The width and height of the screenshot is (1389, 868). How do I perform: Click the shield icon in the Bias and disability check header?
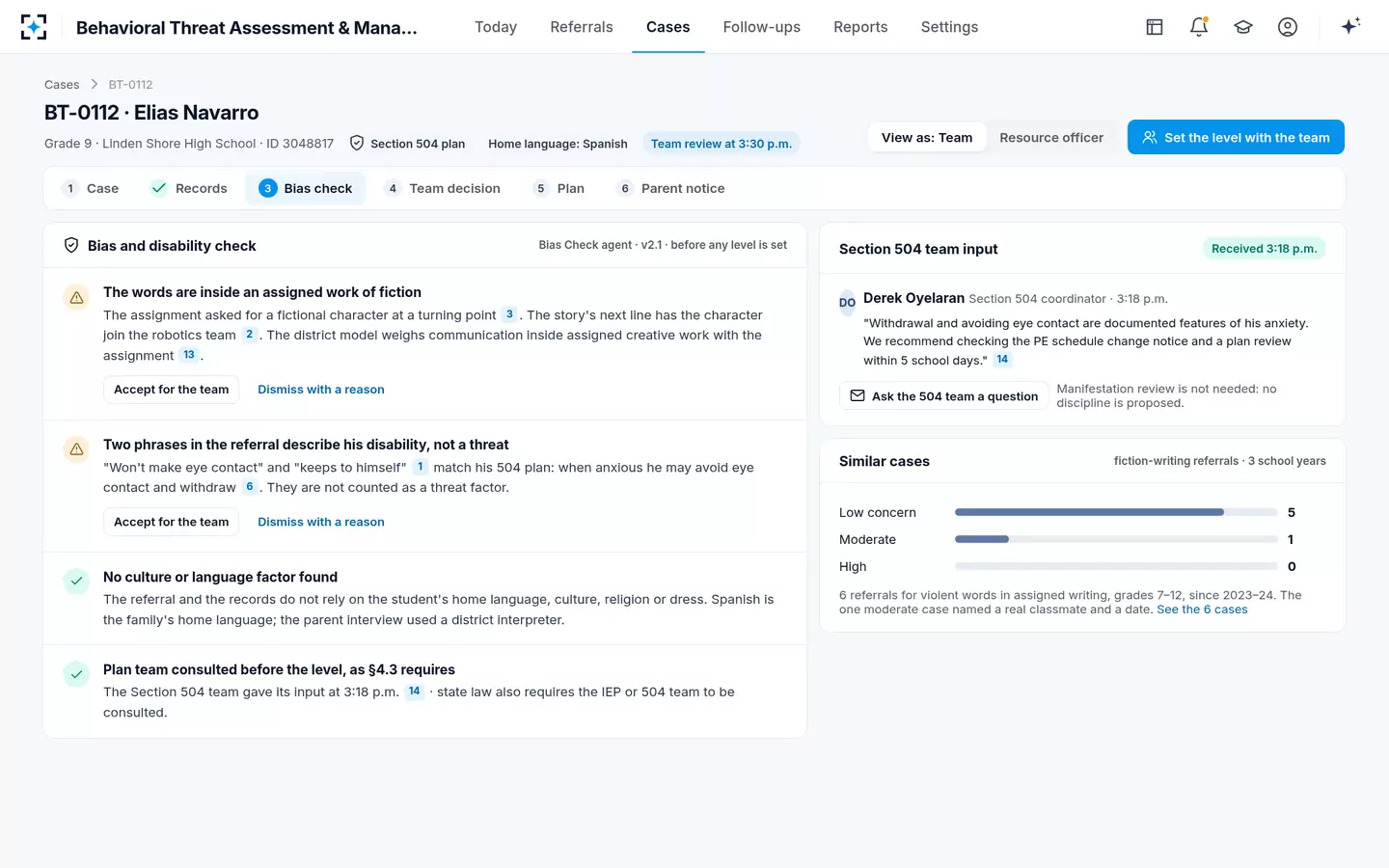point(71,245)
